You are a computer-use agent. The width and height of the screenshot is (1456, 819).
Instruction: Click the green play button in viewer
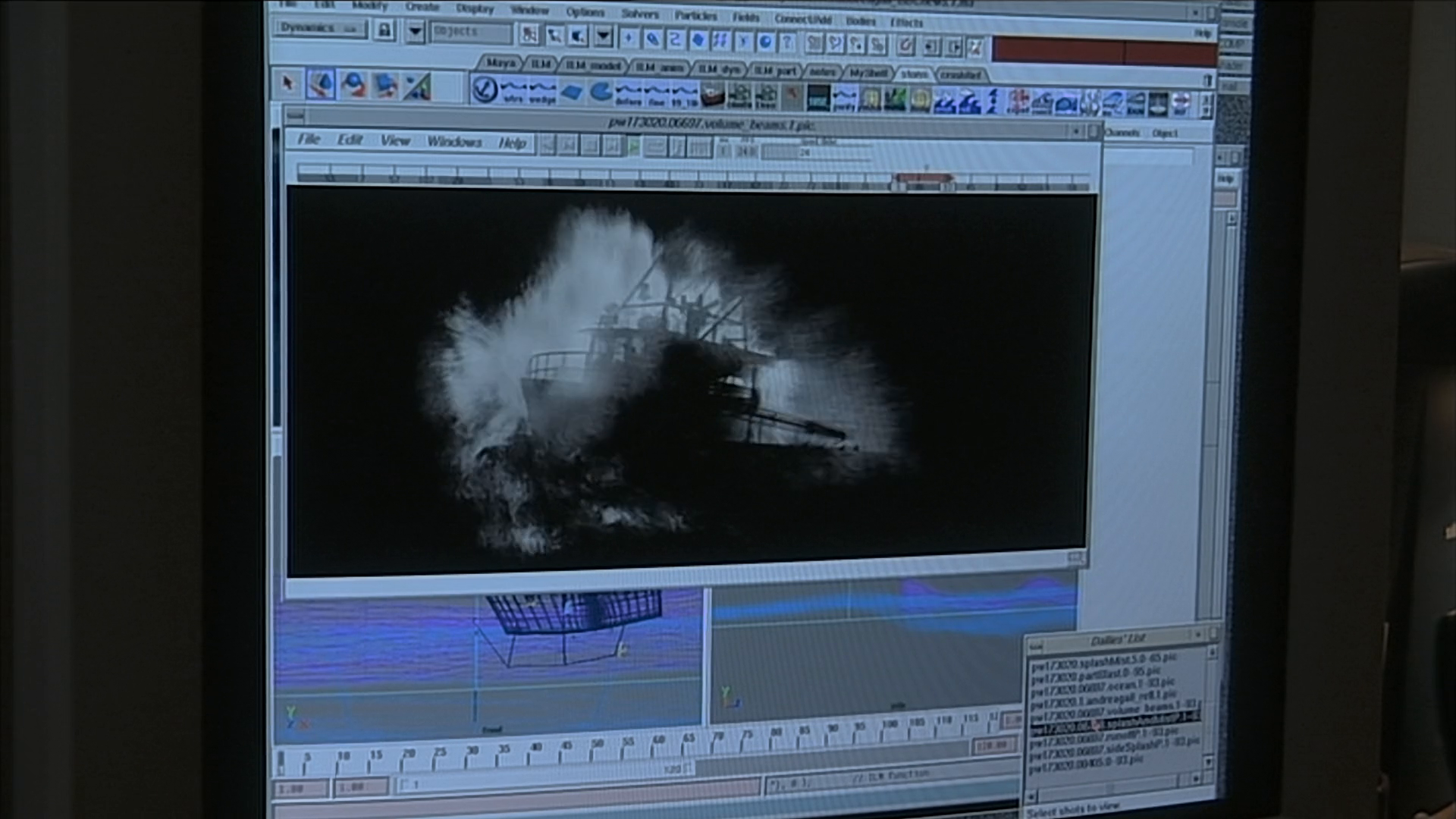click(x=633, y=146)
